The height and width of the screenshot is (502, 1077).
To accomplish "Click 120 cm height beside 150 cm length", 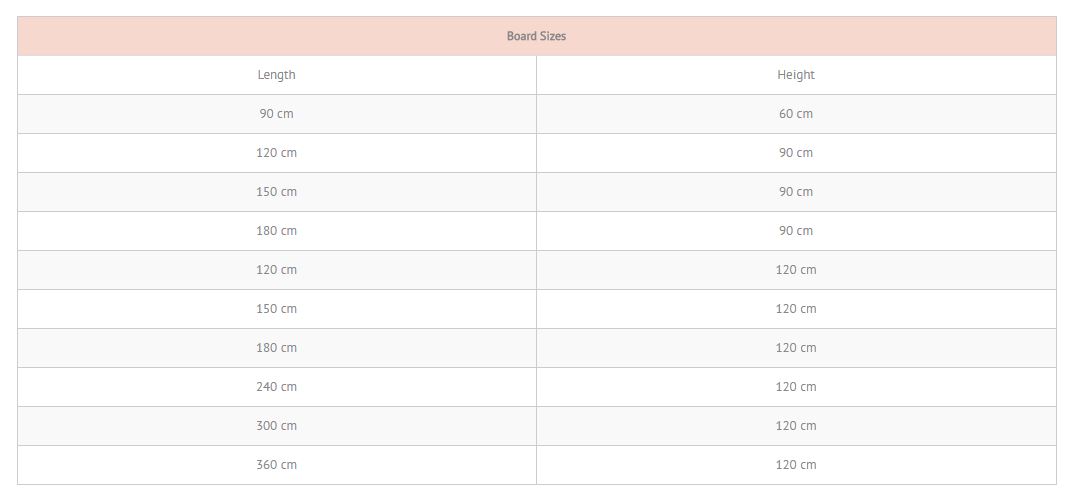I will tap(796, 309).
